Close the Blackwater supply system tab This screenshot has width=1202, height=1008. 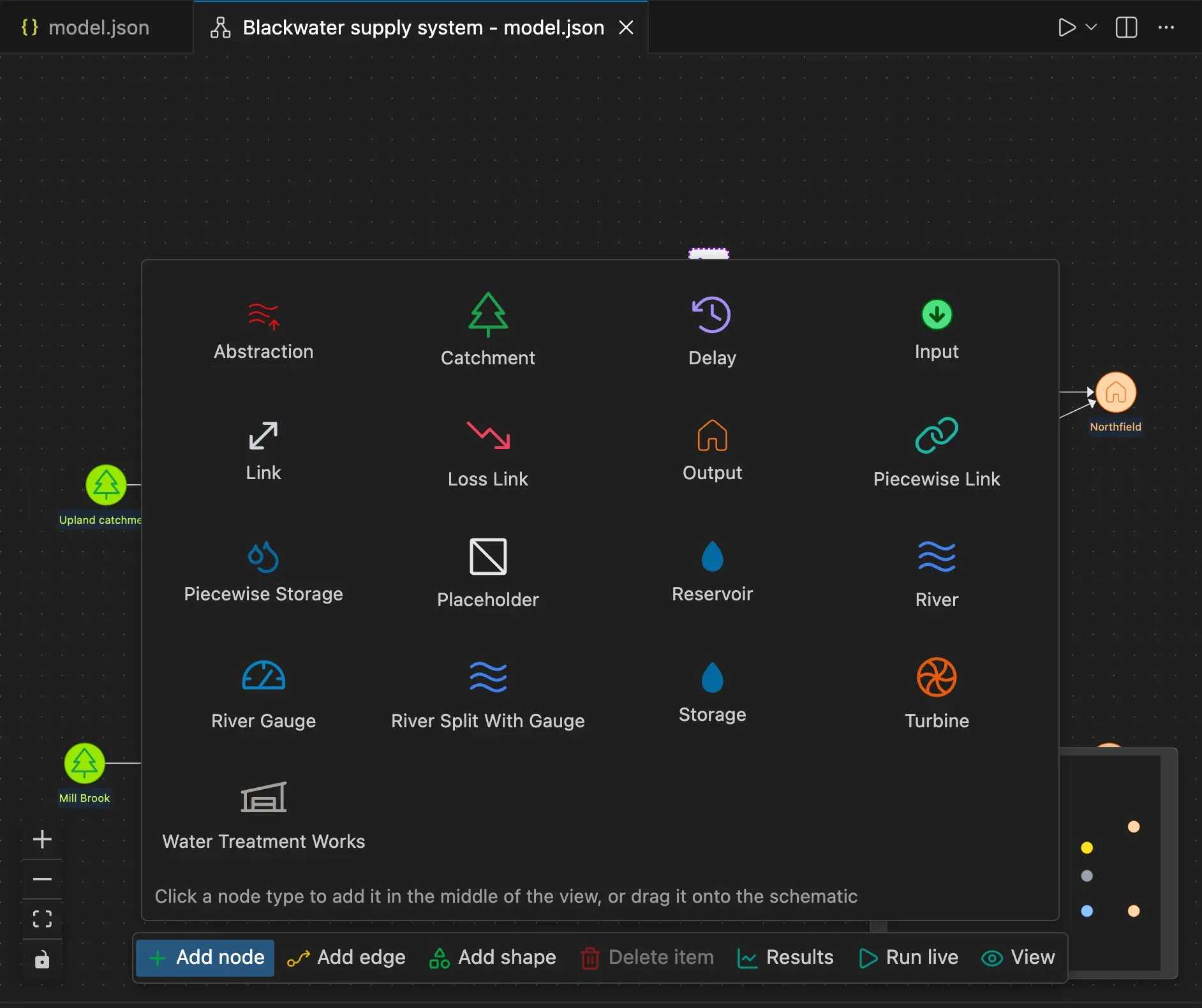pos(627,27)
